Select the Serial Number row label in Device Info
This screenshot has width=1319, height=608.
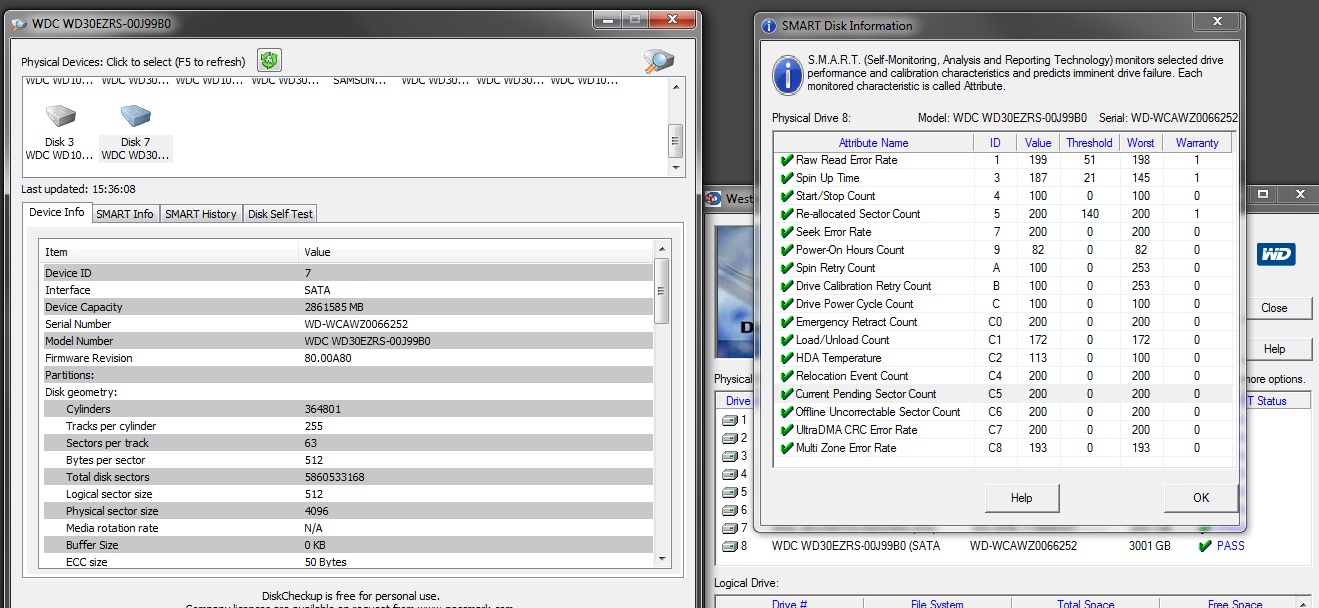(x=78, y=324)
